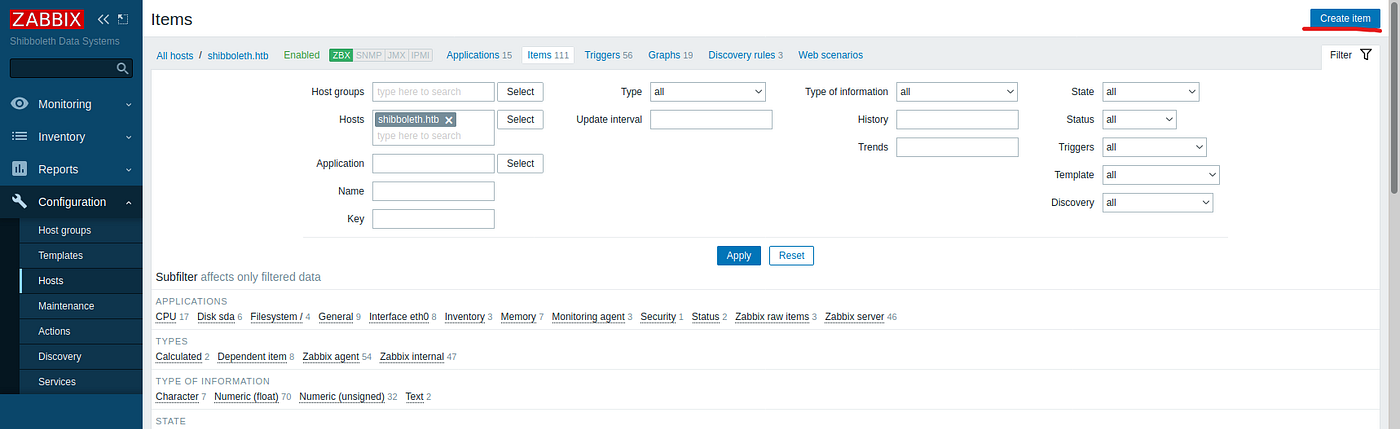Image resolution: width=1400 pixels, height=429 pixels.
Task: Open the Discovery filter dropdown
Action: click(x=1157, y=202)
